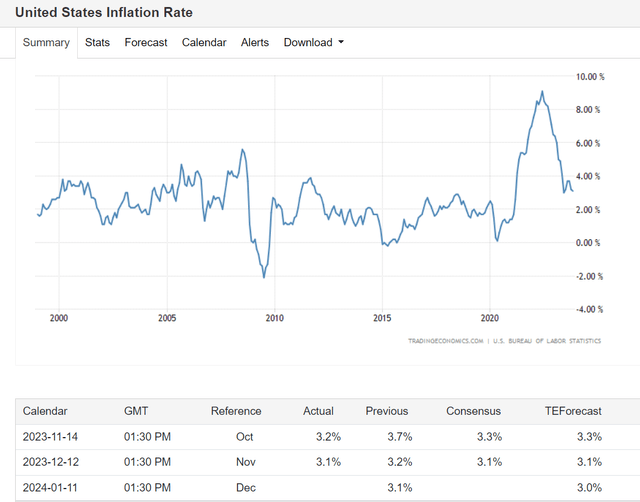Click the TRADINGECONOMICS.COM chart attribution text

pyautogui.click(x=446, y=341)
